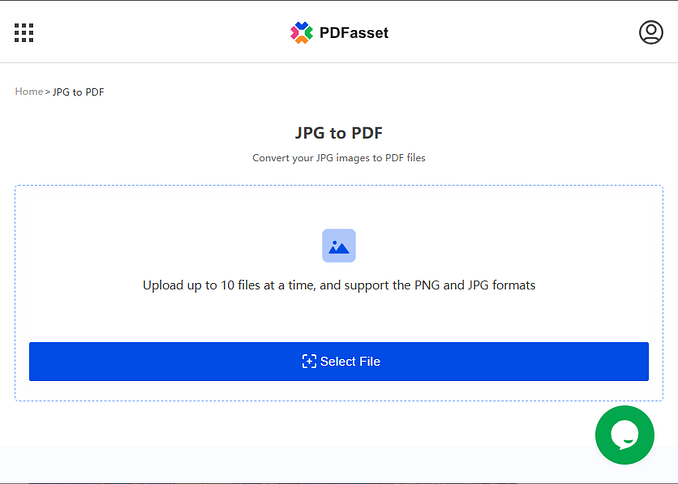Click the image upload placeholder icon
Screen dimensions: 678x484
pos(339,246)
